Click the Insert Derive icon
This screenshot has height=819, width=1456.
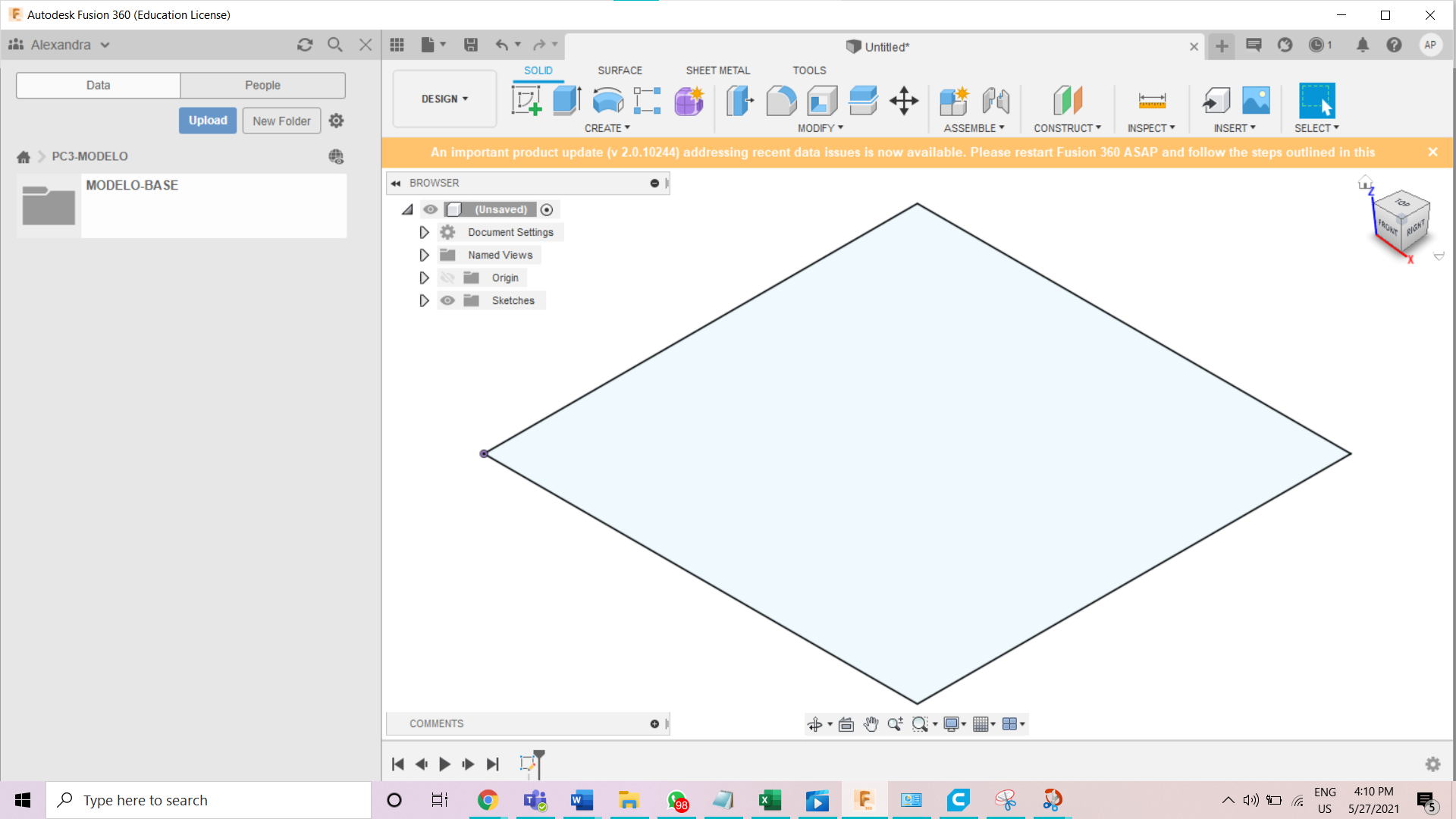(1216, 100)
